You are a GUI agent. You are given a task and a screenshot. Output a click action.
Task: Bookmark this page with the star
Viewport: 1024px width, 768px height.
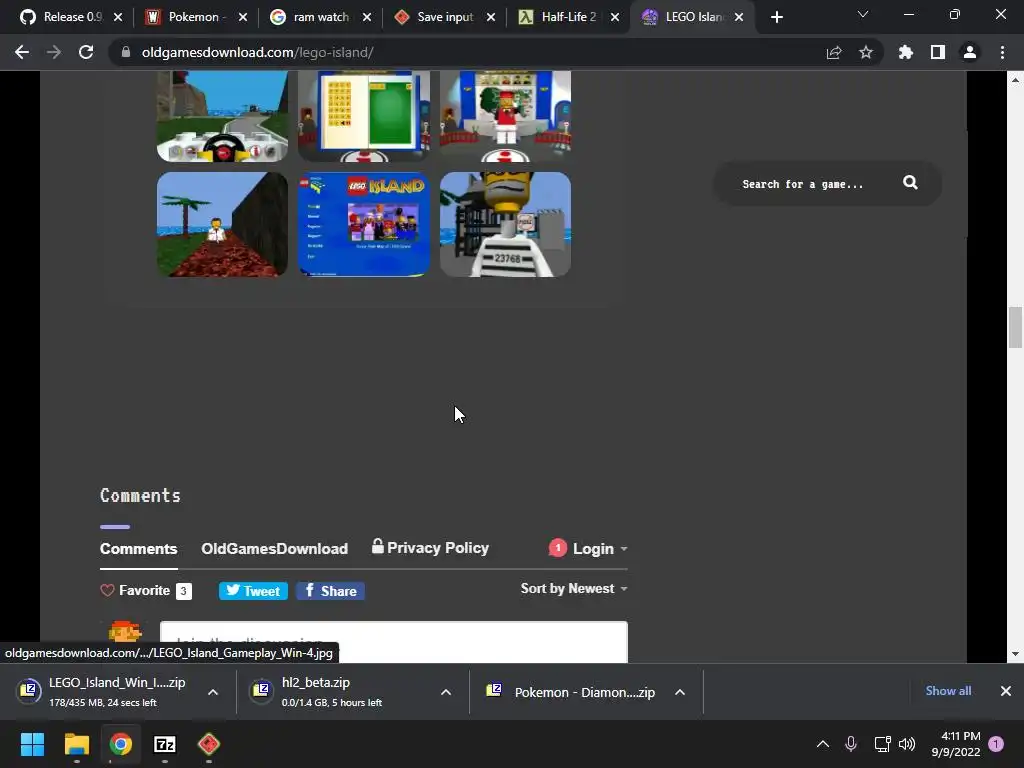click(866, 52)
